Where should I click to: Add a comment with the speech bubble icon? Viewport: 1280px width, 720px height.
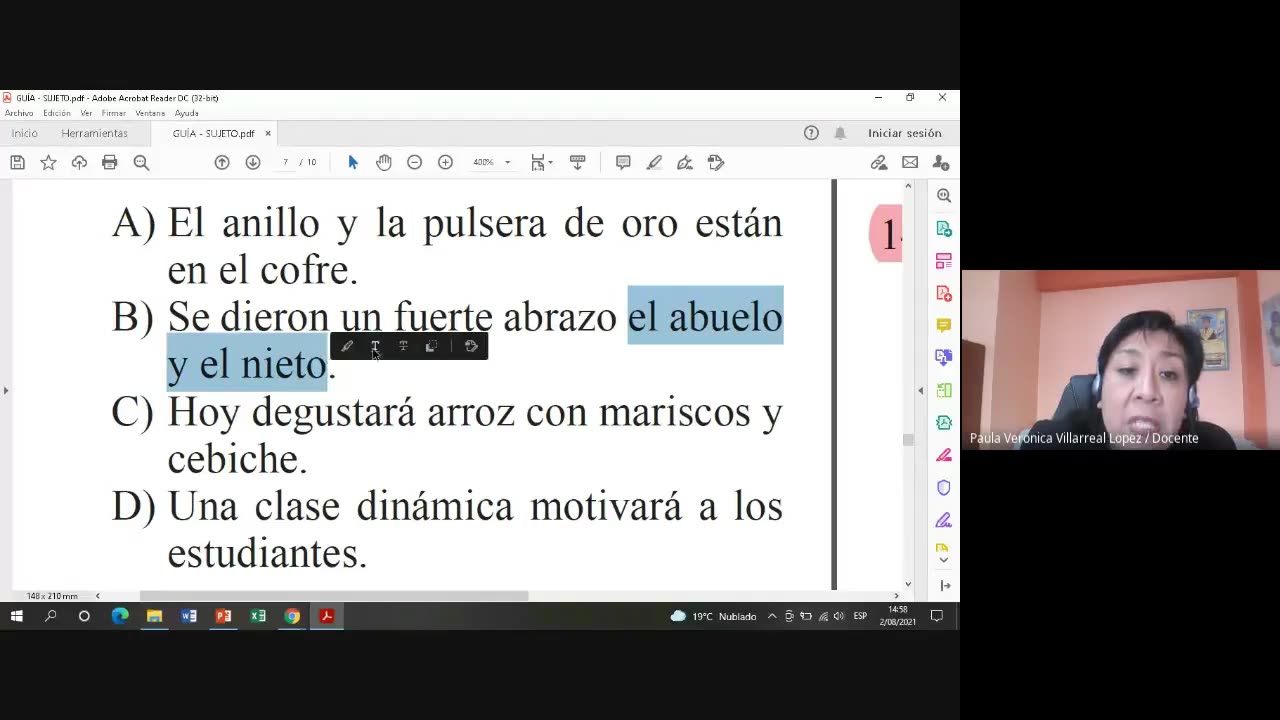click(623, 162)
